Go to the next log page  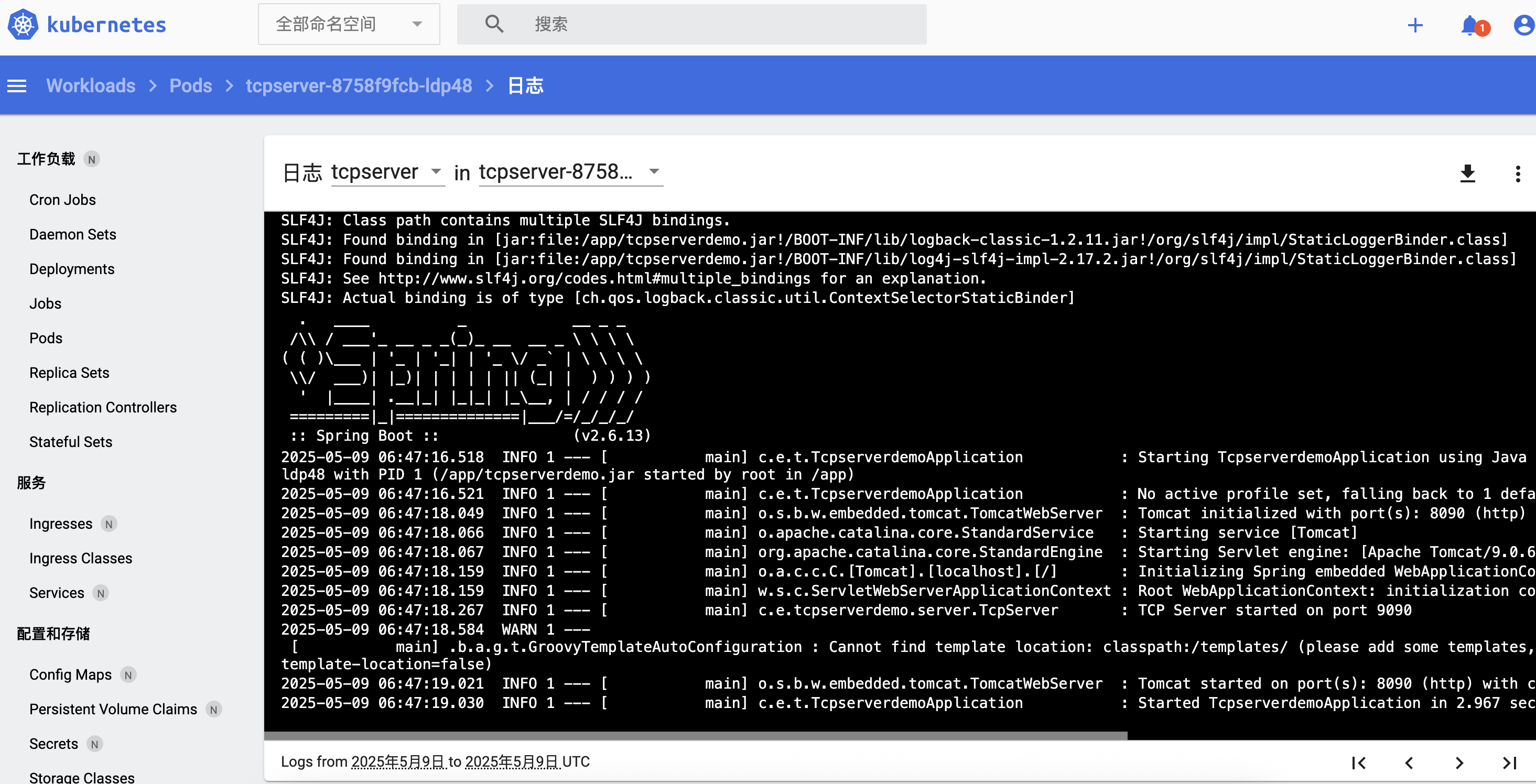(x=1459, y=763)
